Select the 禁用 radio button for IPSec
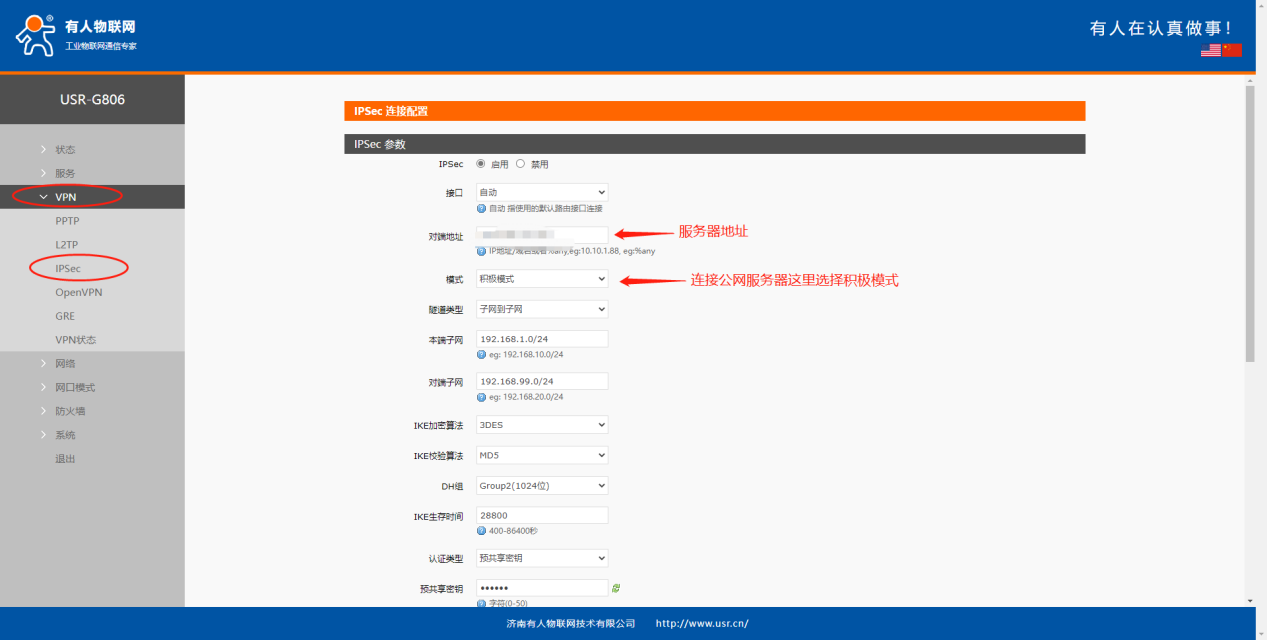1267x640 pixels. tap(520, 164)
